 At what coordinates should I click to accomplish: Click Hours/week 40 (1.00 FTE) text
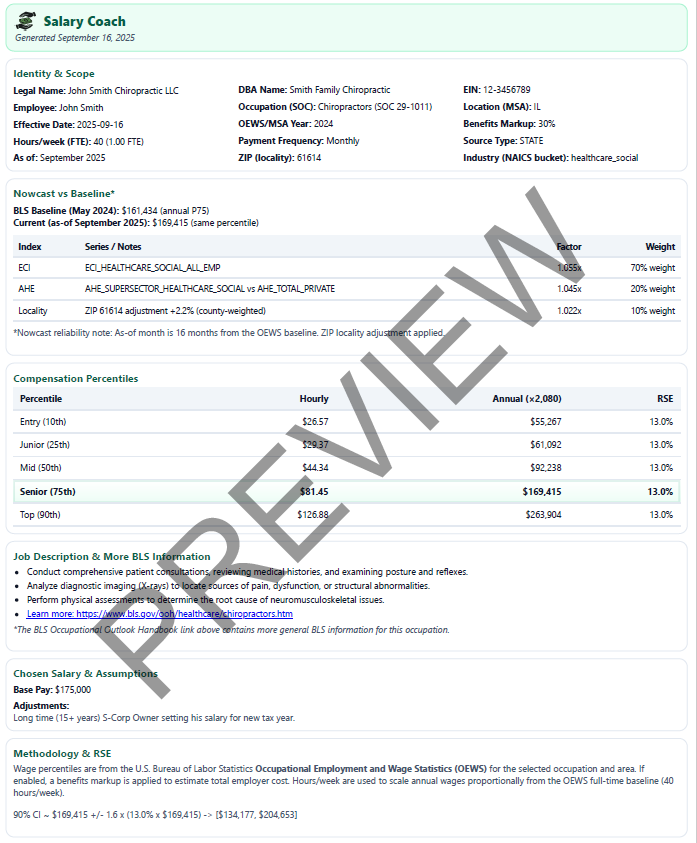[79, 142]
